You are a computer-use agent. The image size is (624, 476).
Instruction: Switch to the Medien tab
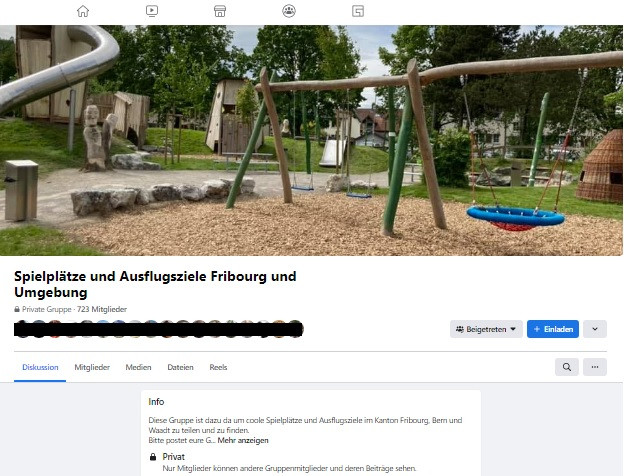click(138, 367)
